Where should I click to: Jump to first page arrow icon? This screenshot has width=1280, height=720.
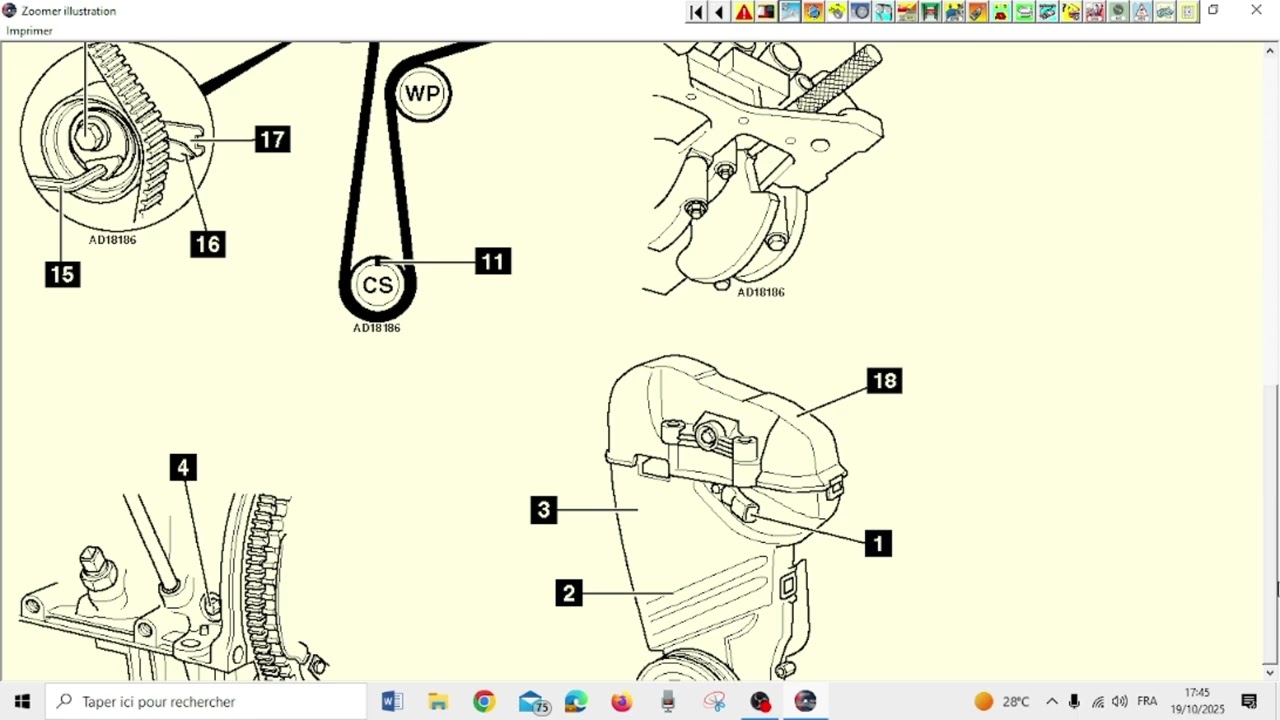[x=696, y=12]
